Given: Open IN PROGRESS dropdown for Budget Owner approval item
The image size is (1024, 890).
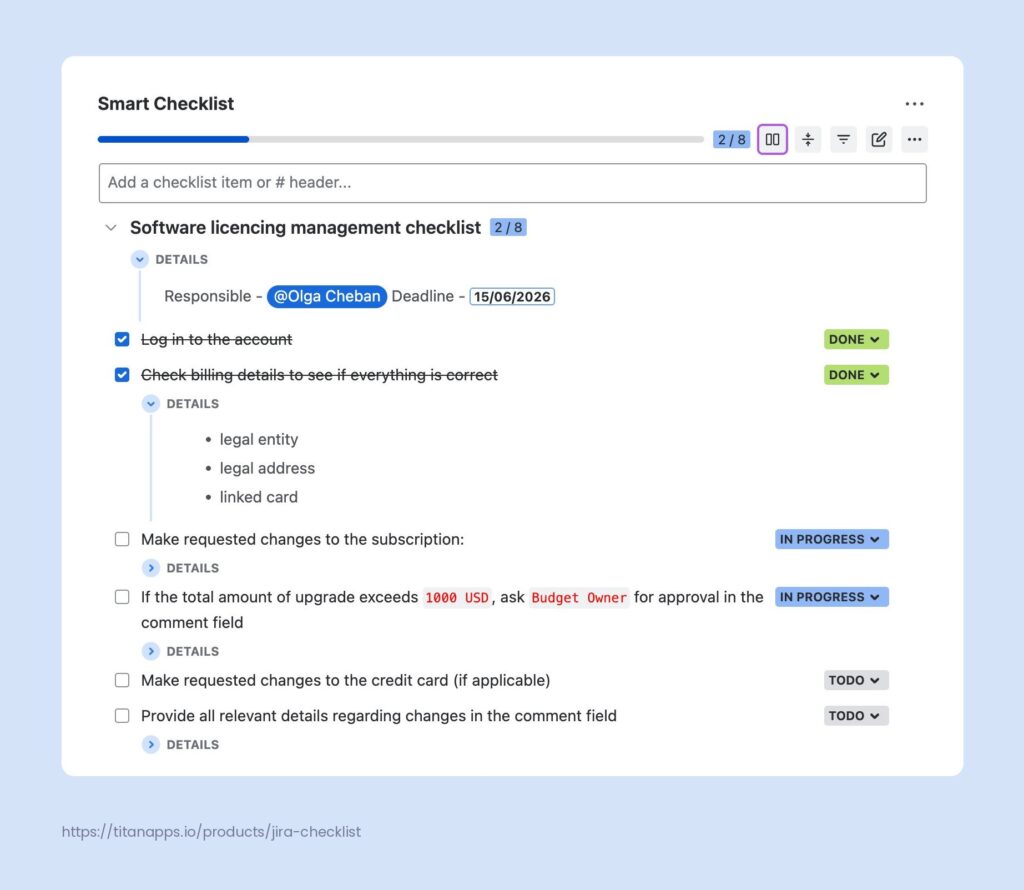Looking at the screenshot, I should (x=831, y=597).
